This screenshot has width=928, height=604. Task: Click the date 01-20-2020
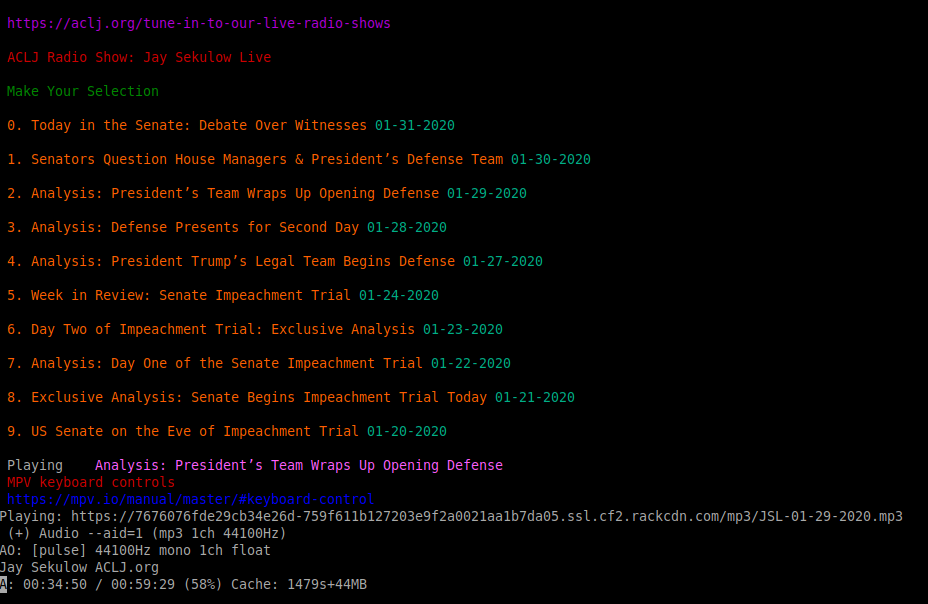[x=407, y=431]
